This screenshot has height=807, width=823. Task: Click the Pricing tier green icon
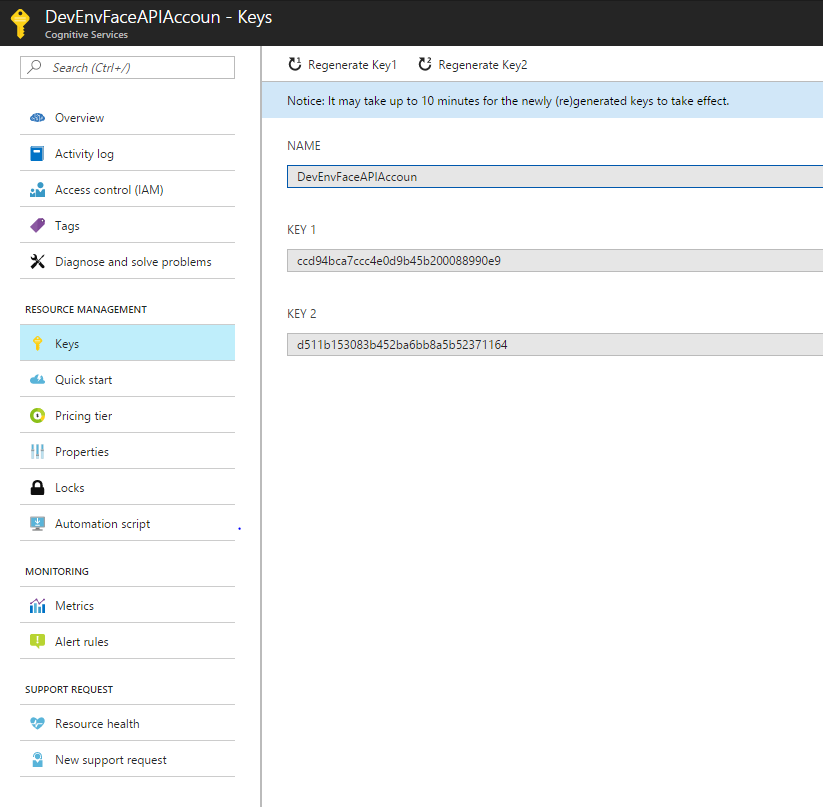click(37, 416)
